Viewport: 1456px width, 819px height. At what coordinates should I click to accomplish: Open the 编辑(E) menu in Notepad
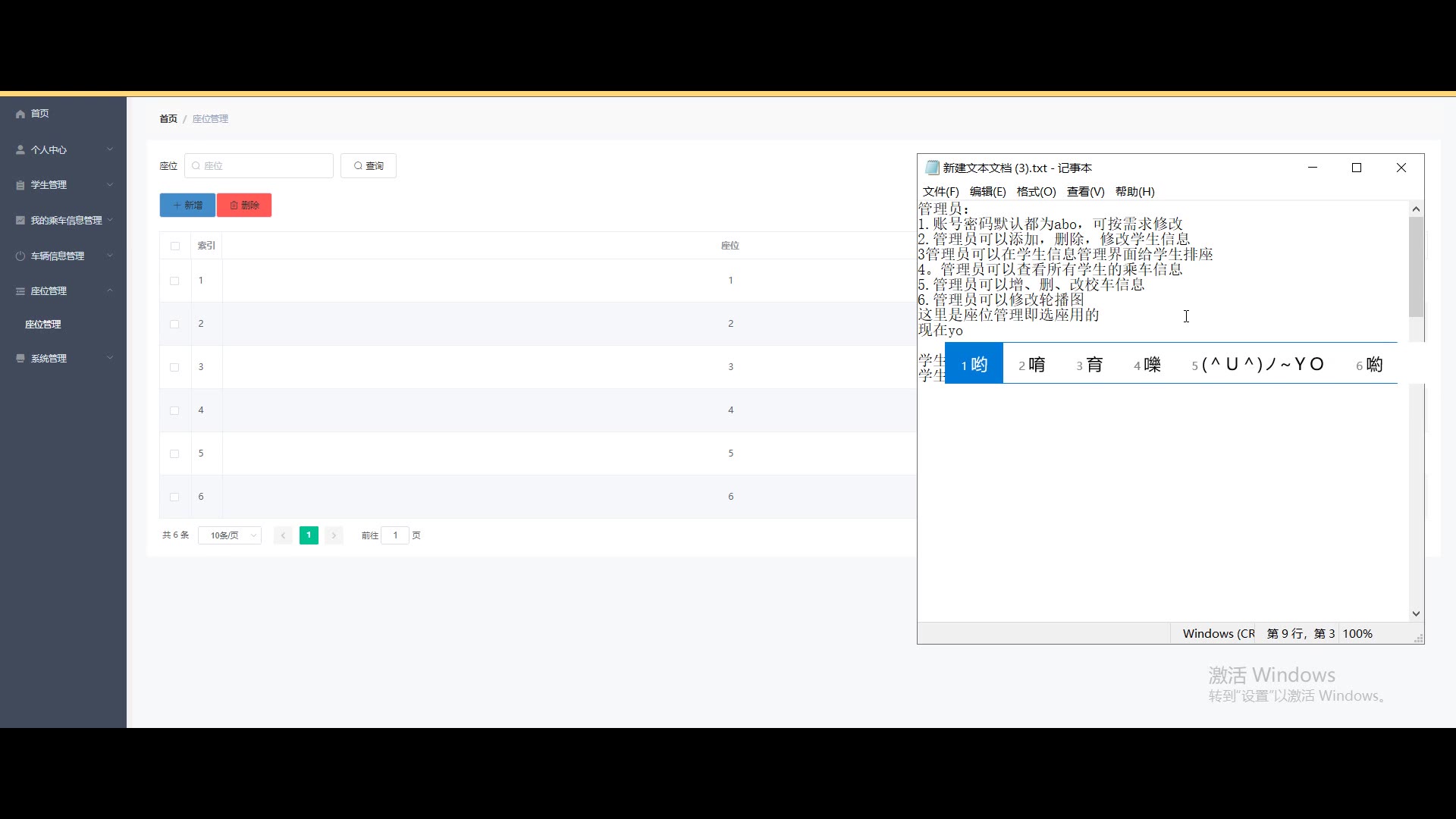click(x=987, y=192)
